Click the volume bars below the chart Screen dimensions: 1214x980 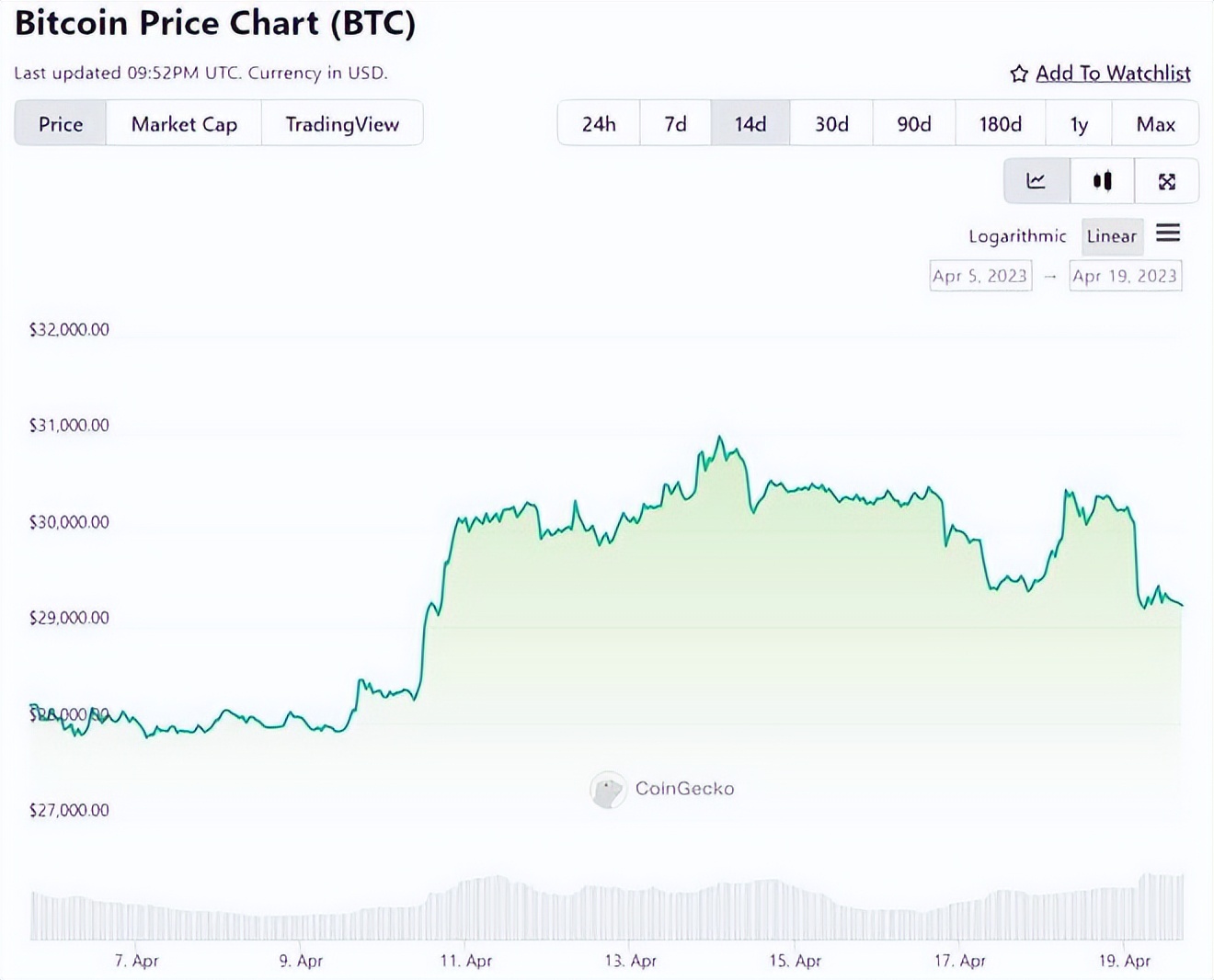(607, 906)
